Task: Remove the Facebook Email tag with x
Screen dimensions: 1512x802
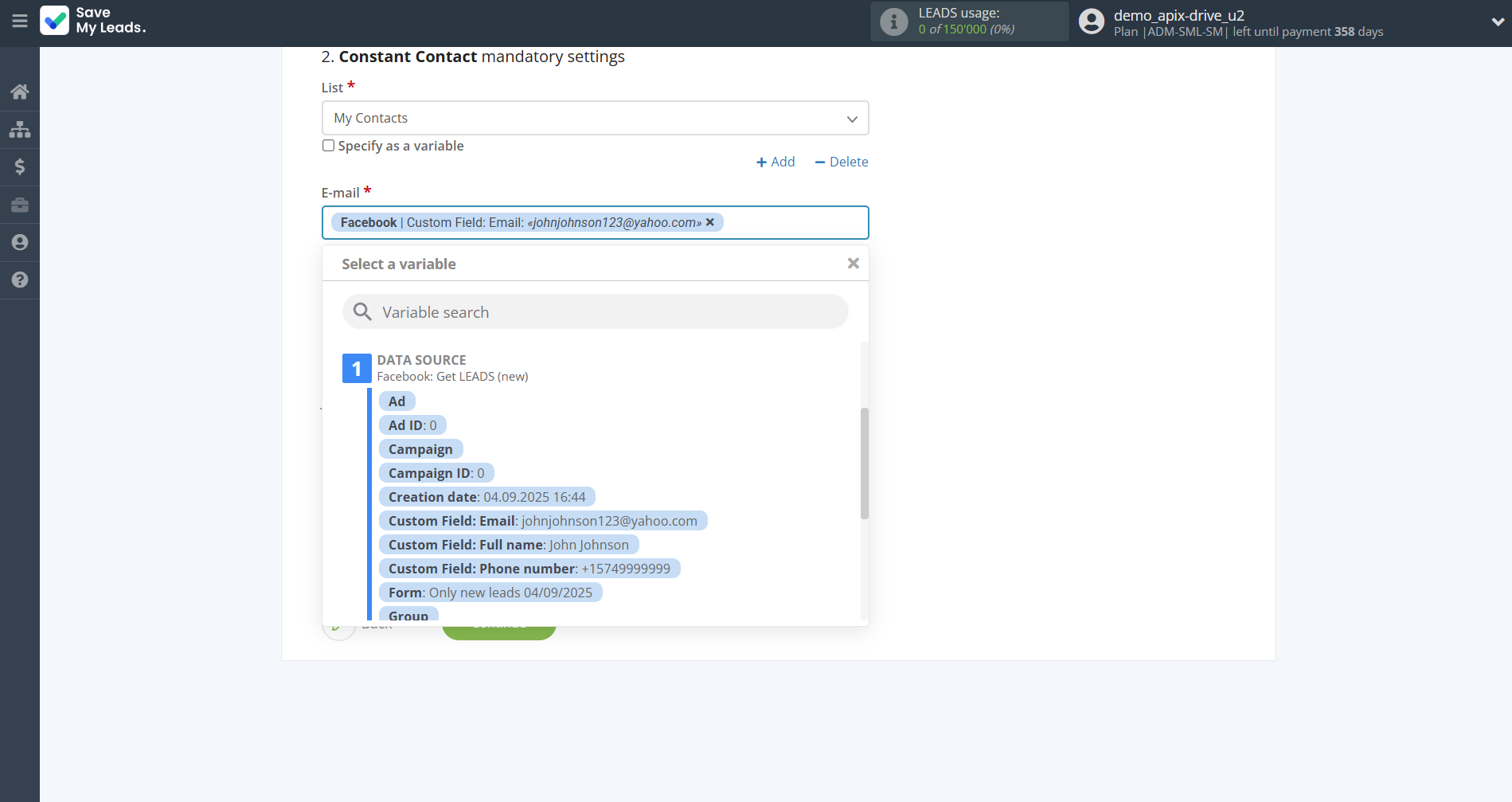Action: 710,222
